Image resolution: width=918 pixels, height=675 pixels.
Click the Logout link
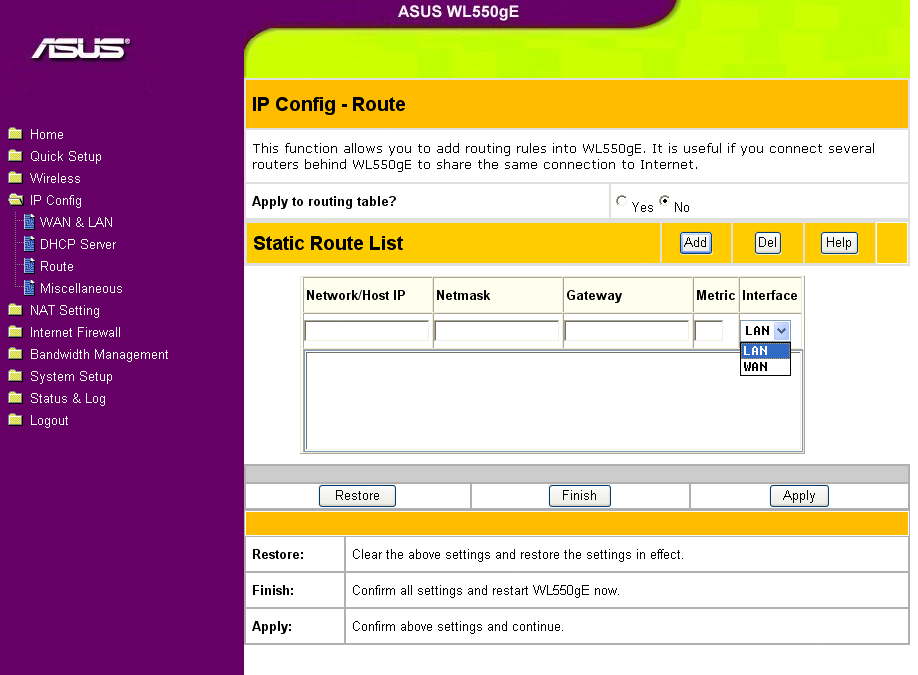[49, 420]
